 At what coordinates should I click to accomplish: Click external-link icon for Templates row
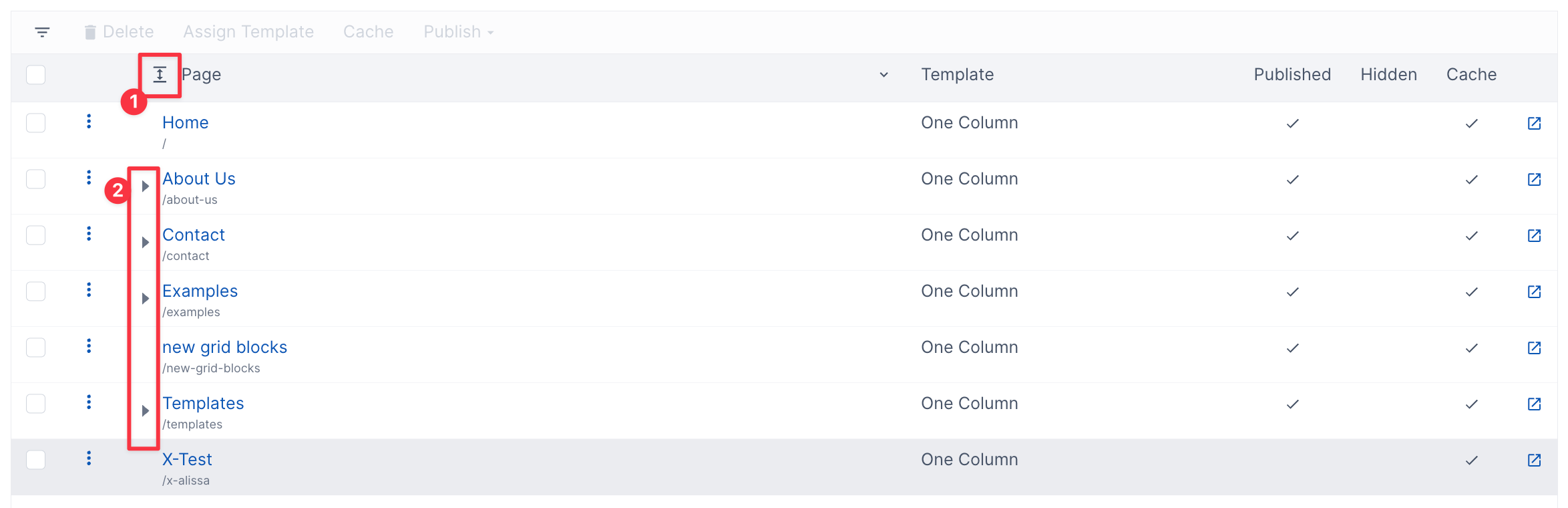point(1534,404)
